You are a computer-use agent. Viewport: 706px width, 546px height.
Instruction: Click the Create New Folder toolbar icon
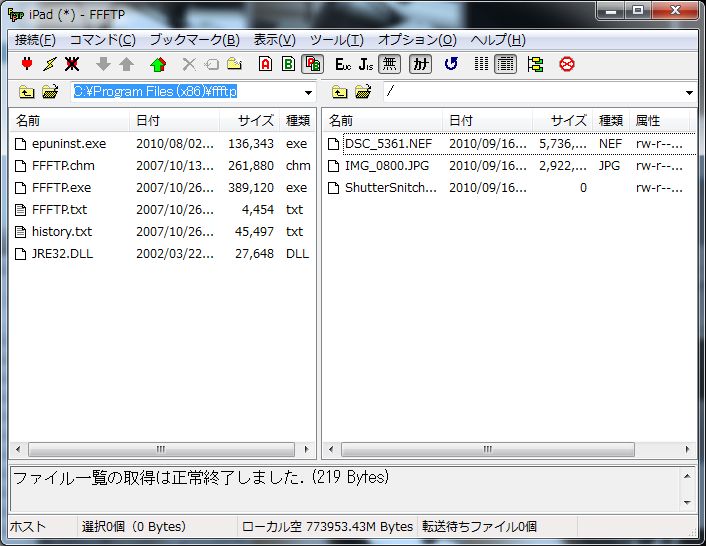coord(235,64)
